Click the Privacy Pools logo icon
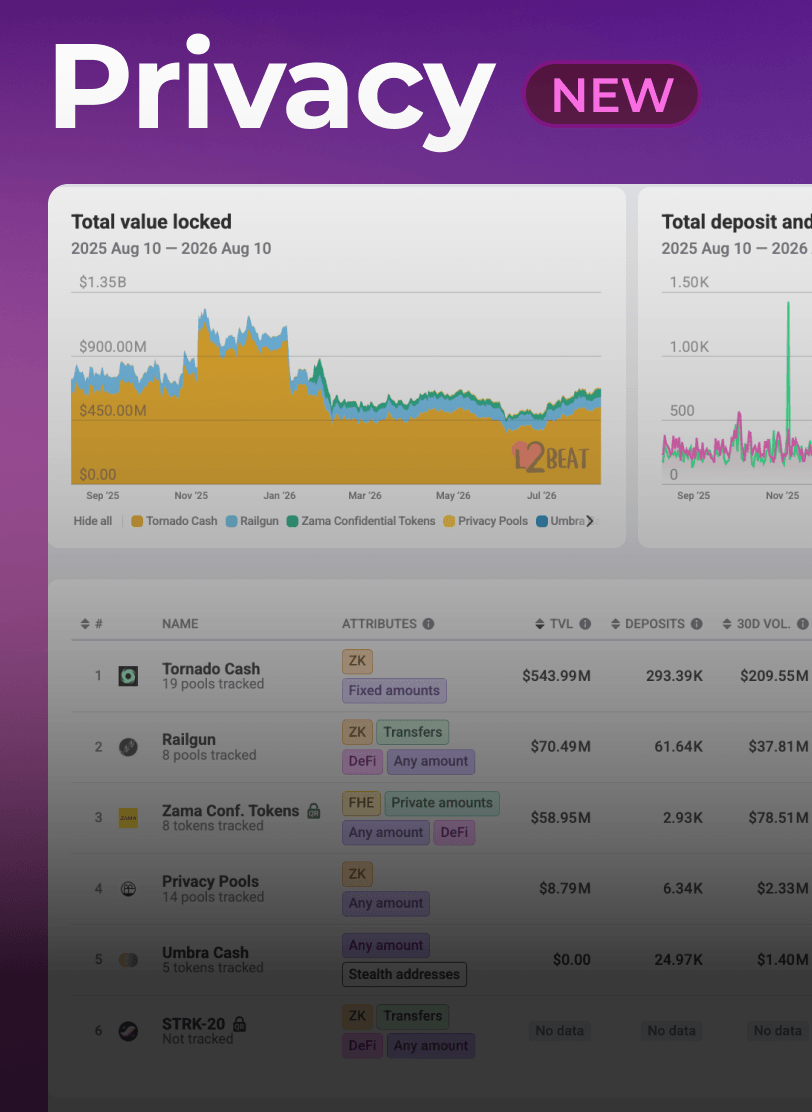The image size is (812, 1112). (x=128, y=889)
